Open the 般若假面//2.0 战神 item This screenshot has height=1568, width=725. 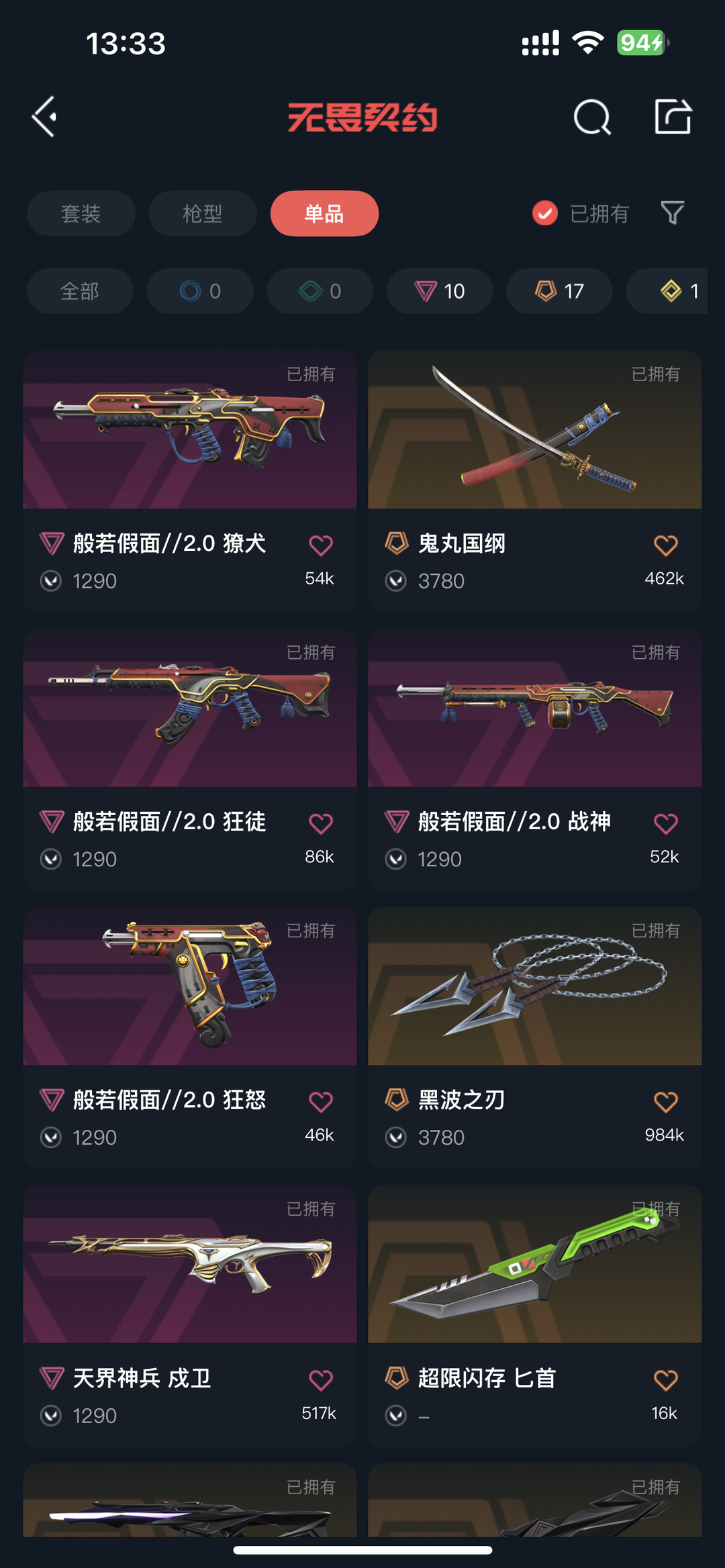pos(535,760)
